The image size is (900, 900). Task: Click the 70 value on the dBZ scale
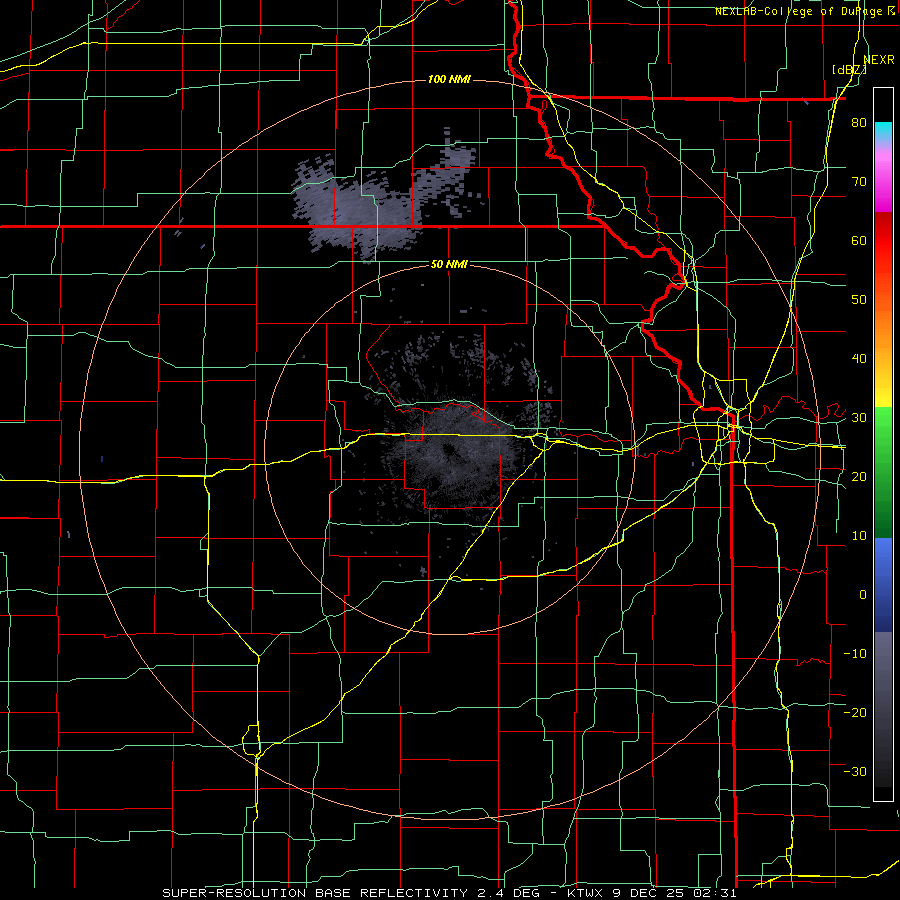pyautogui.click(x=859, y=181)
